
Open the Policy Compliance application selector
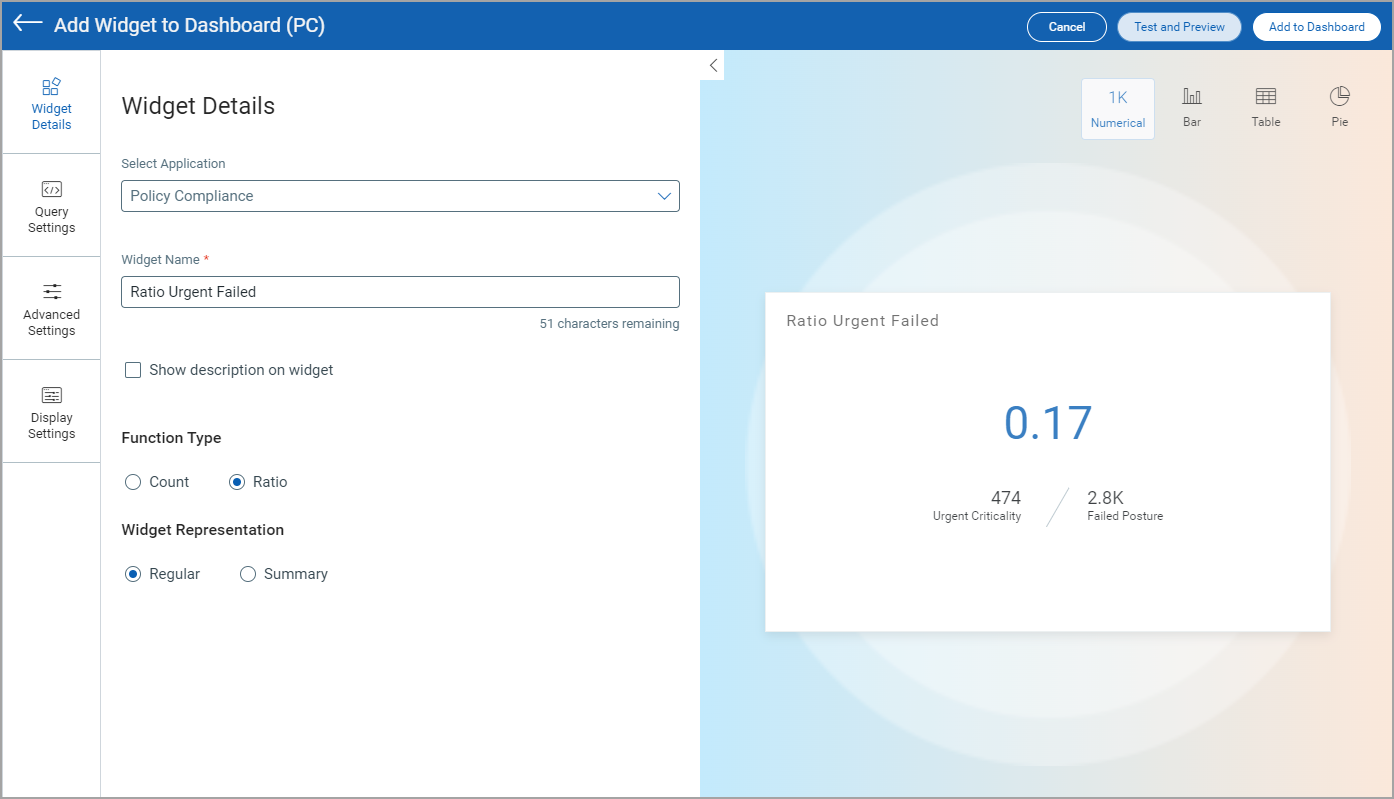tap(400, 196)
